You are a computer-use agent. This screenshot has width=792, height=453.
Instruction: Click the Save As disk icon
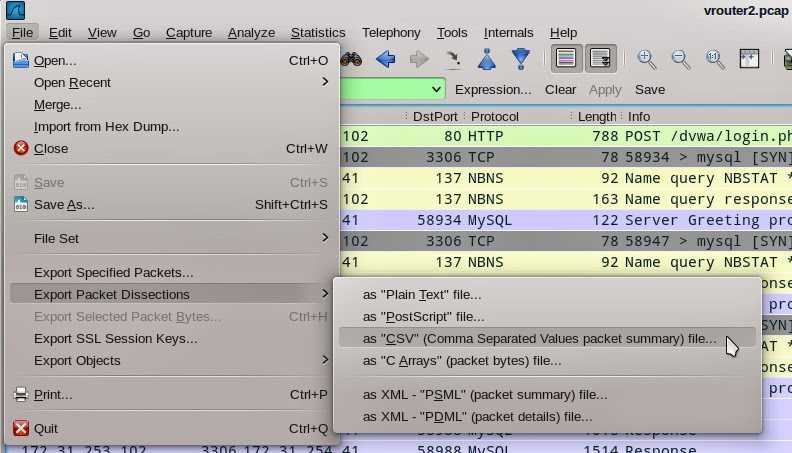click(21, 205)
